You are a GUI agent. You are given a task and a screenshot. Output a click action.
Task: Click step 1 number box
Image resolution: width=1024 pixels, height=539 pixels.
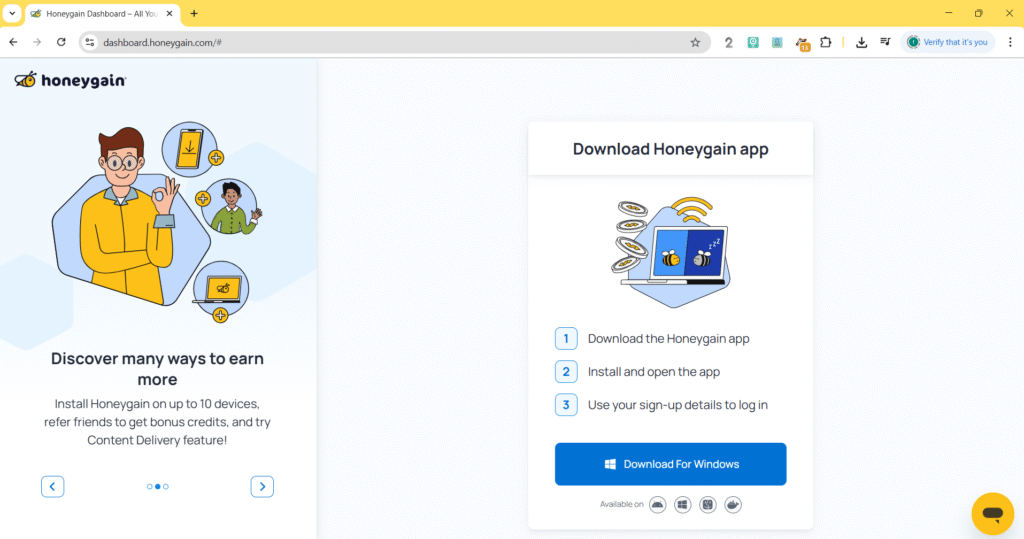tap(566, 338)
